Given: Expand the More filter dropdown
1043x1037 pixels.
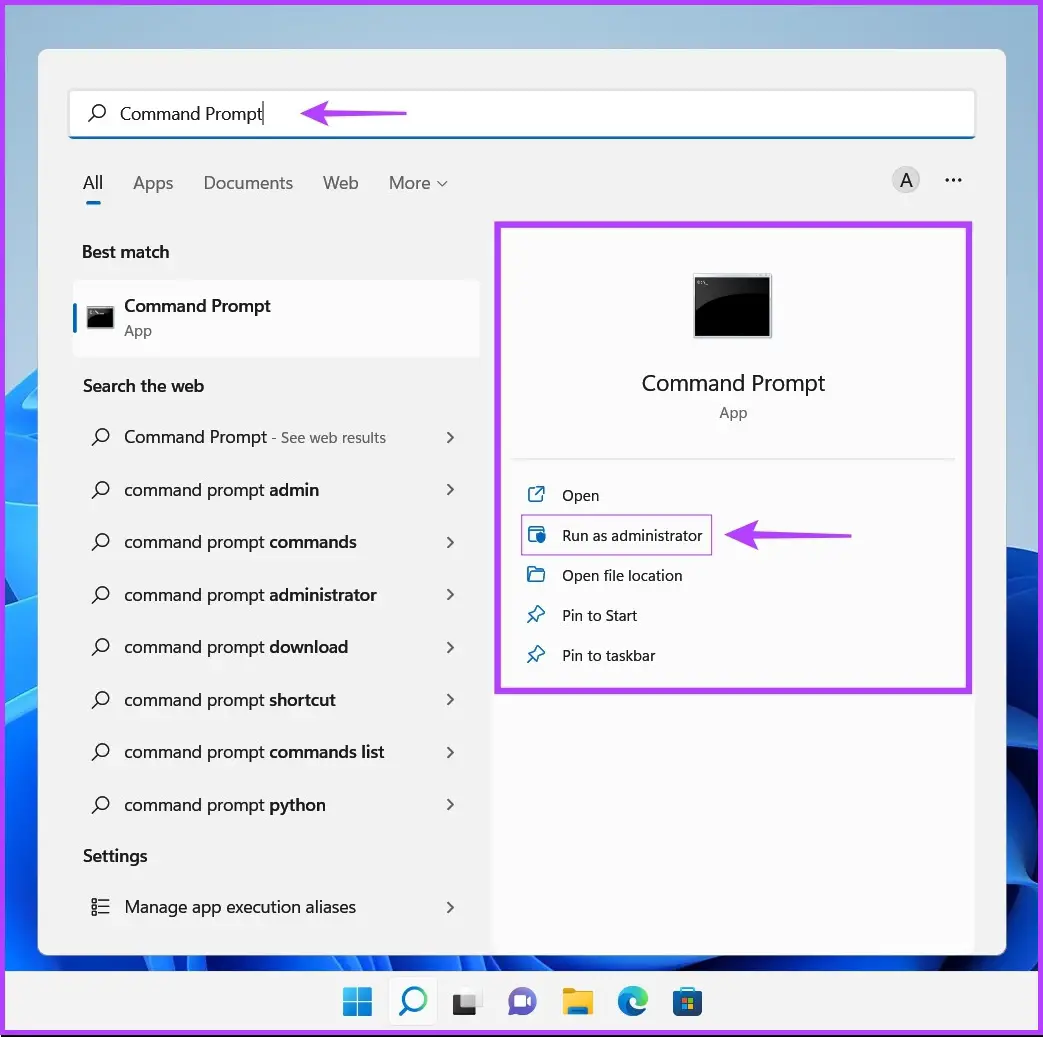Looking at the screenshot, I should click(x=418, y=183).
